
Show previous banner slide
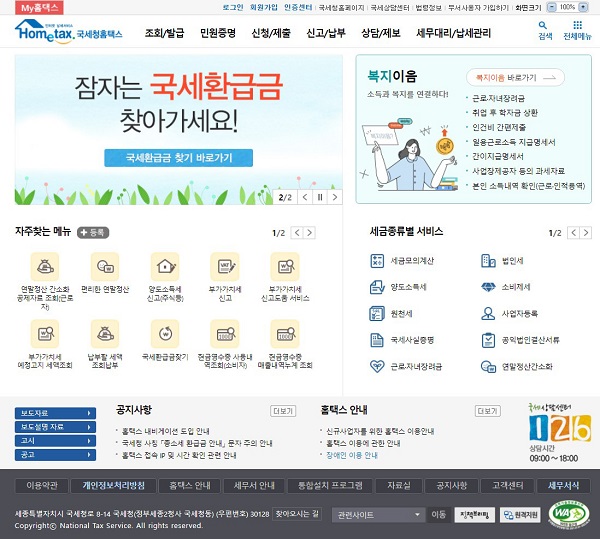point(305,197)
